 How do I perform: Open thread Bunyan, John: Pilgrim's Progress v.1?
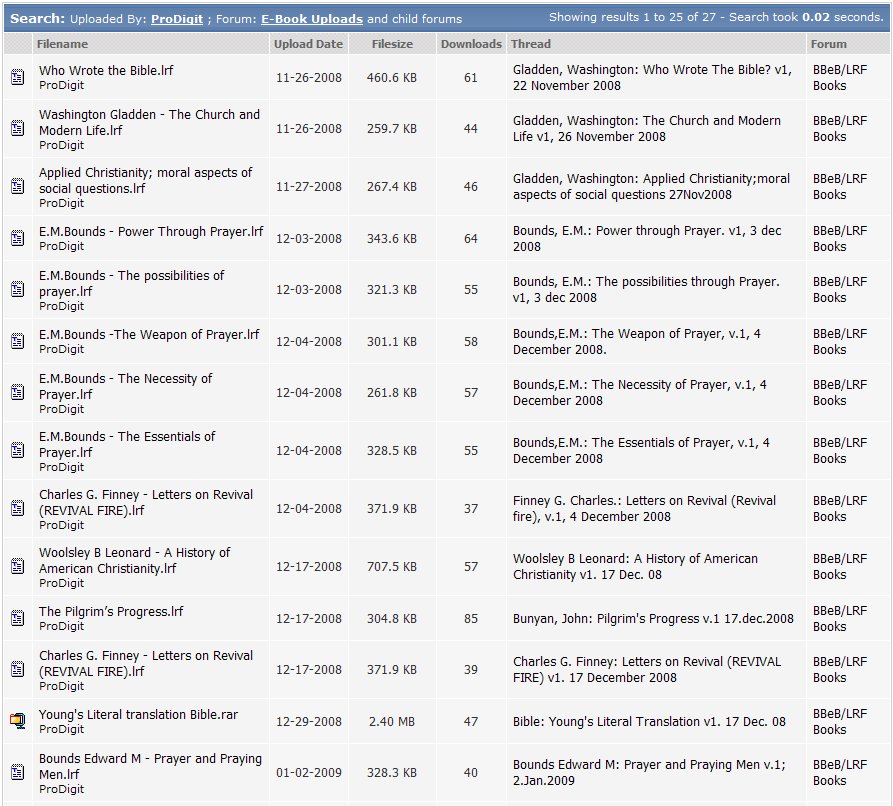pyautogui.click(x=653, y=619)
